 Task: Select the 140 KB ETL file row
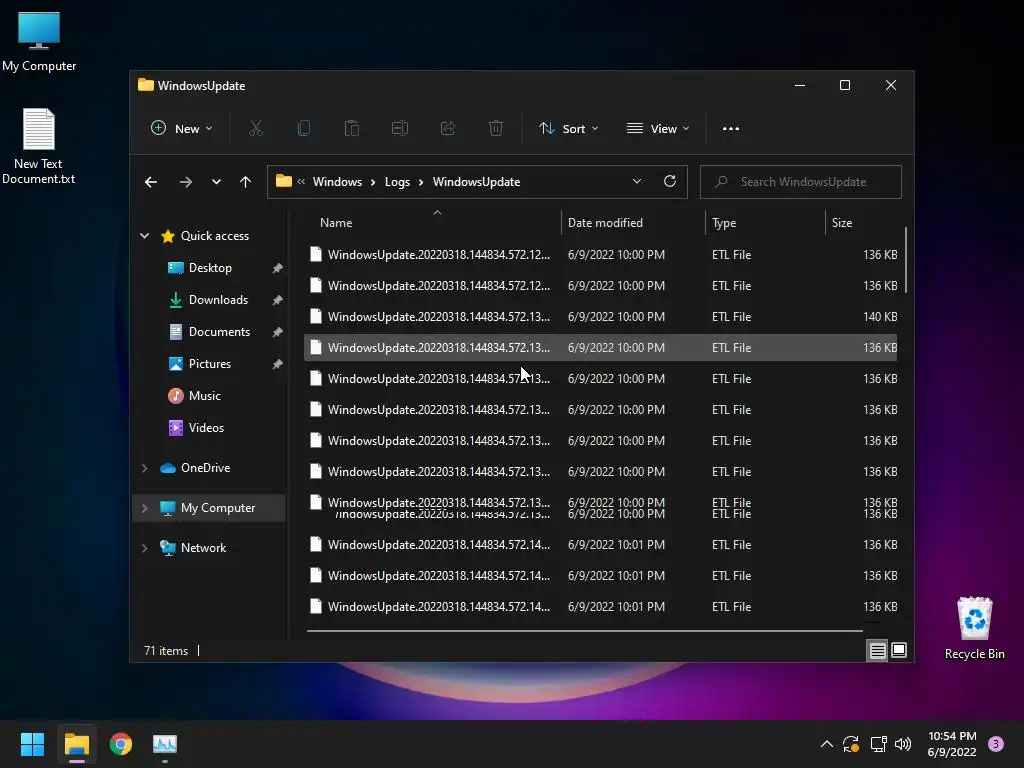pyautogui.click(x=601, y=317)
